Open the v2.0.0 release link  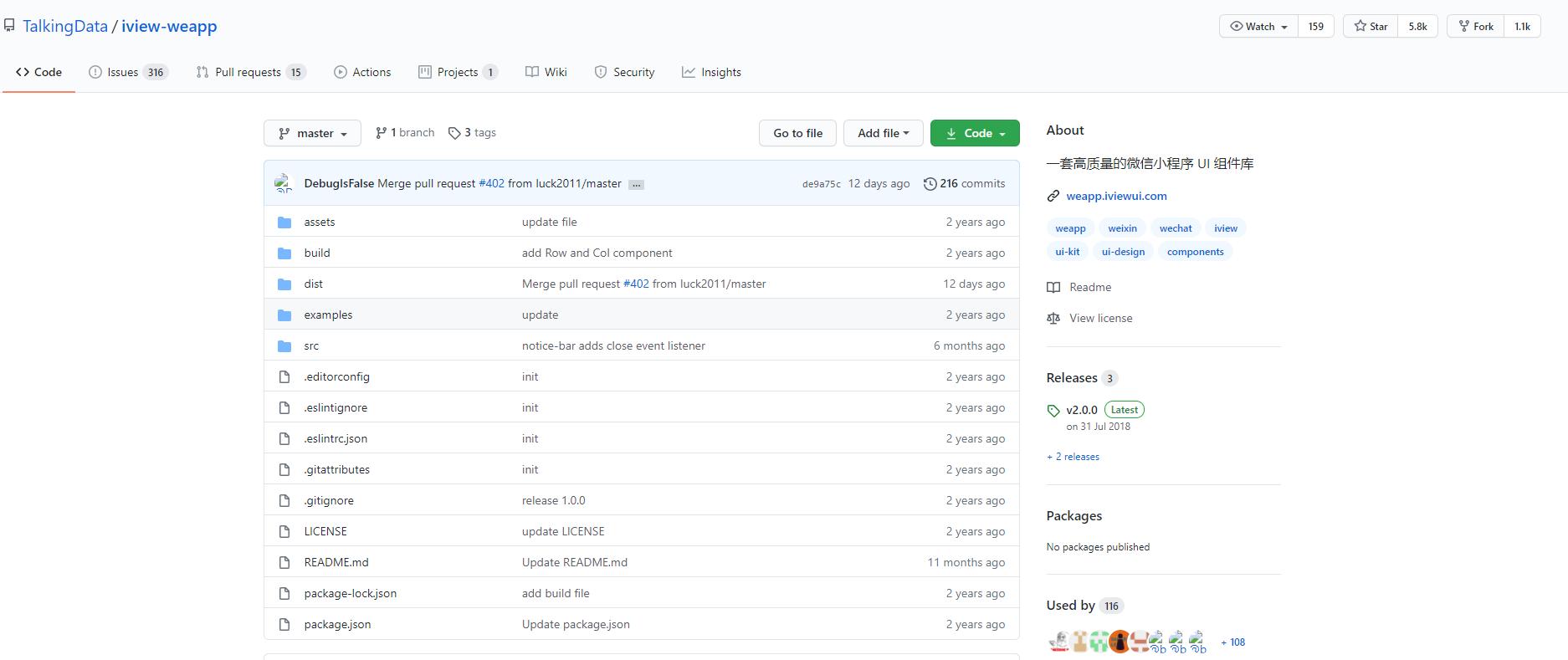tap(1082, 410)
